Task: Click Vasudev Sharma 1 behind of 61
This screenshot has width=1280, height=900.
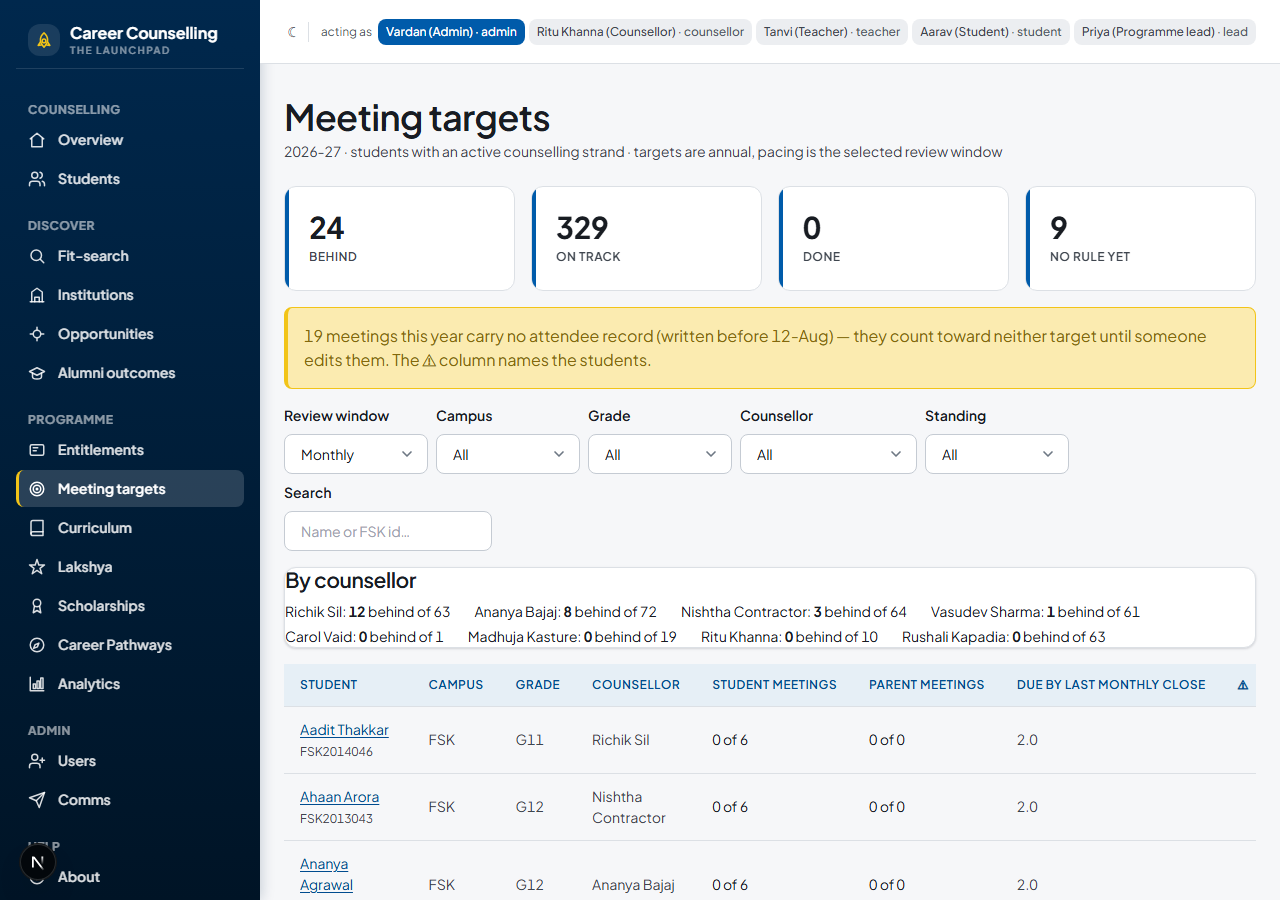Action: (x=1035, y=612)
